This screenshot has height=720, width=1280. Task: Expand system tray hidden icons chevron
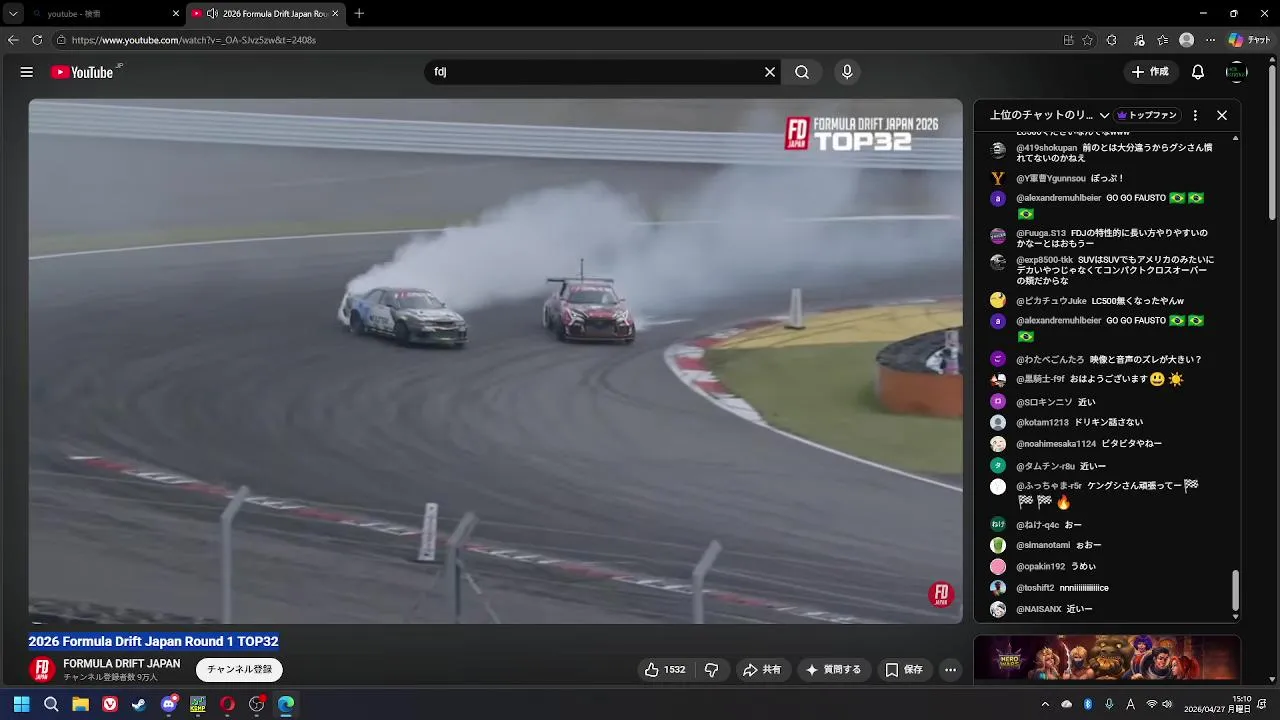point(1045,704)
